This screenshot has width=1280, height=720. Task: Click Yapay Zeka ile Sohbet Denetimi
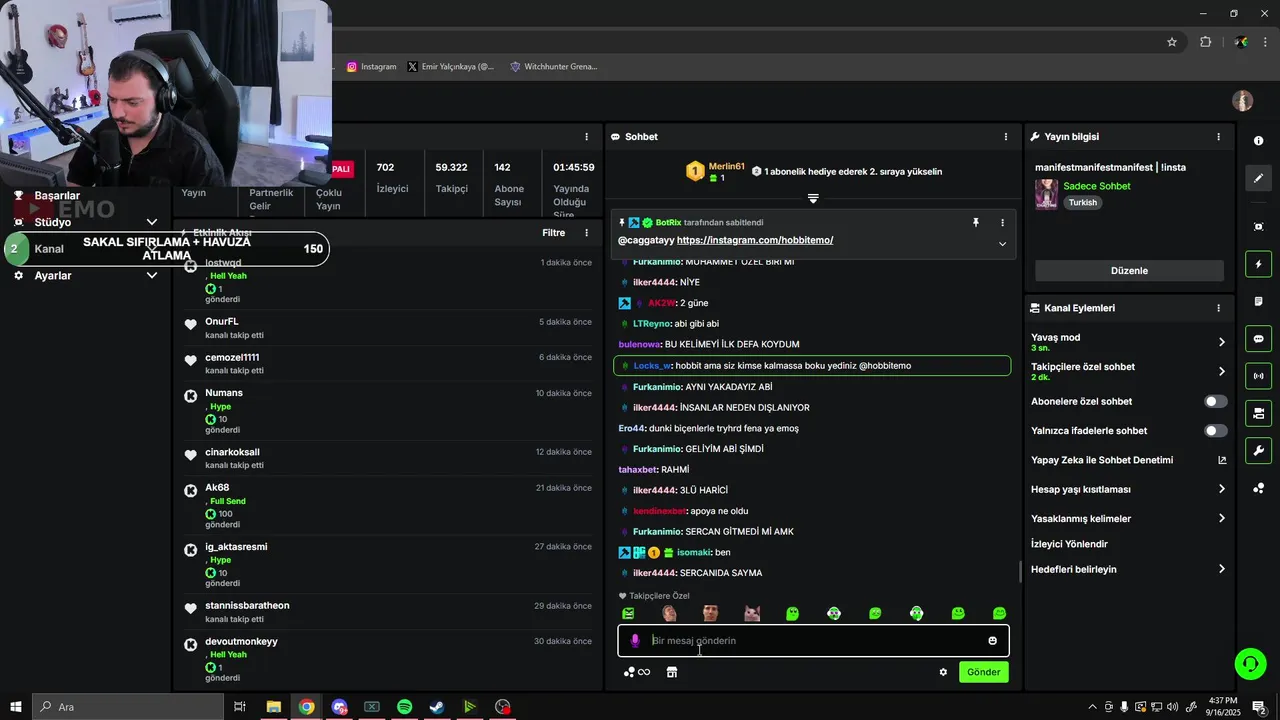1102,460
